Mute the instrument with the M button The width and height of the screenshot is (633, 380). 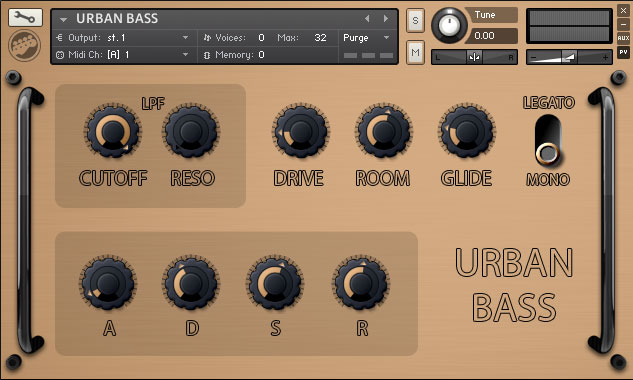click(415, 52)
